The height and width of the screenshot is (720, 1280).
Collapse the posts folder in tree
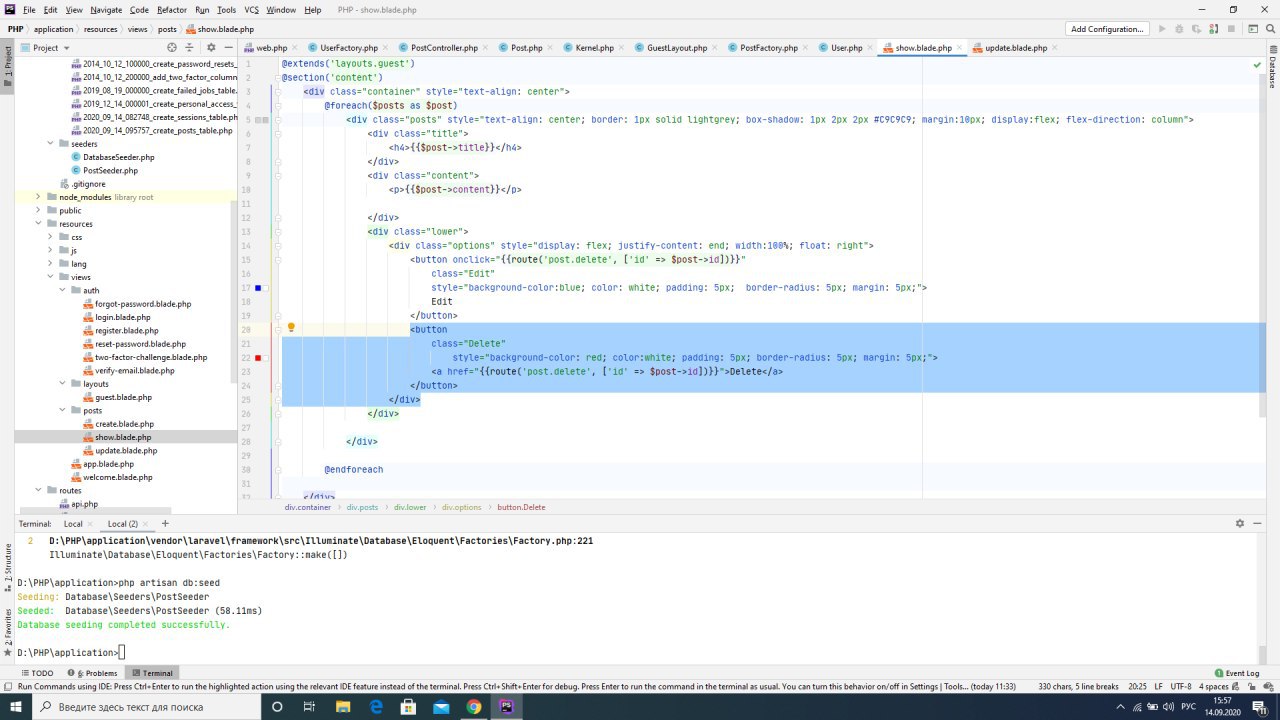pos(63,410)
